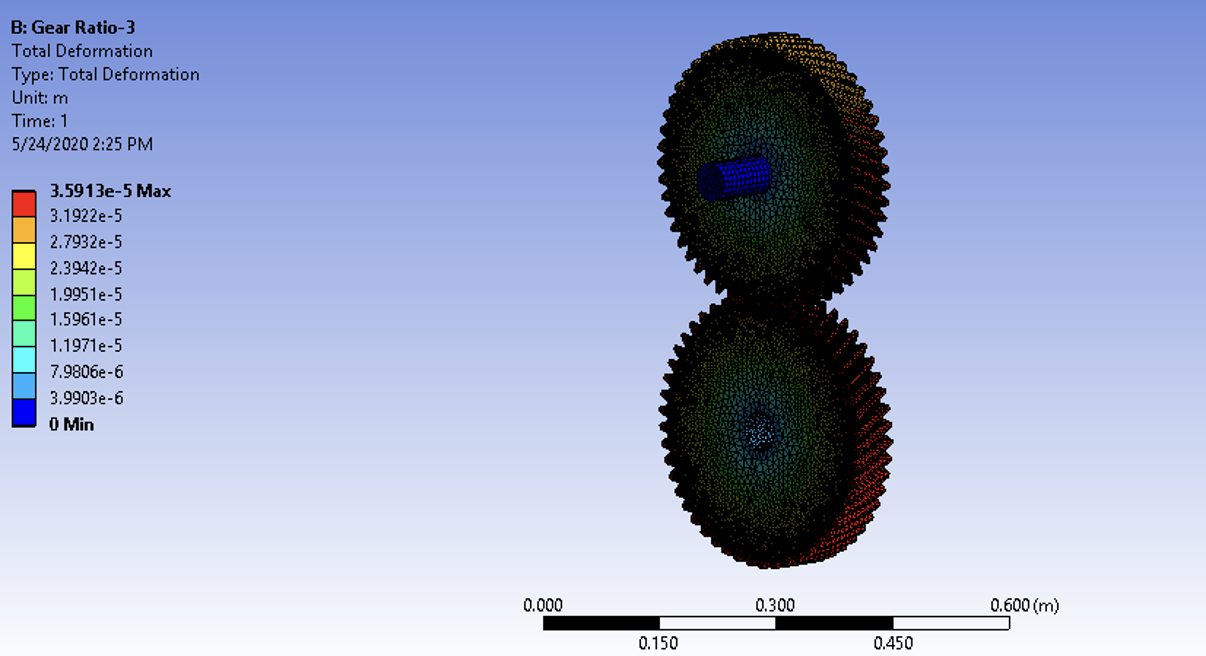Click the dark blue minimum legend band
The image size is (1206, 656).
(x=24, y=412)
